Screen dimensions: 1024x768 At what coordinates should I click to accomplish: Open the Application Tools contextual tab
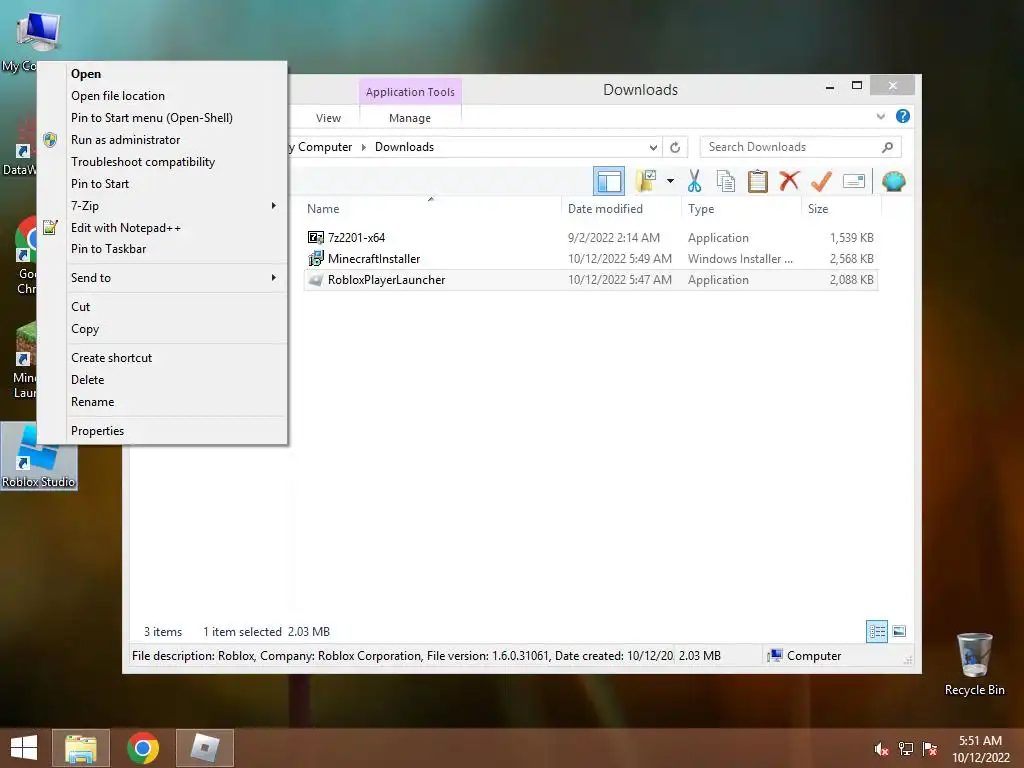point(410,92)
